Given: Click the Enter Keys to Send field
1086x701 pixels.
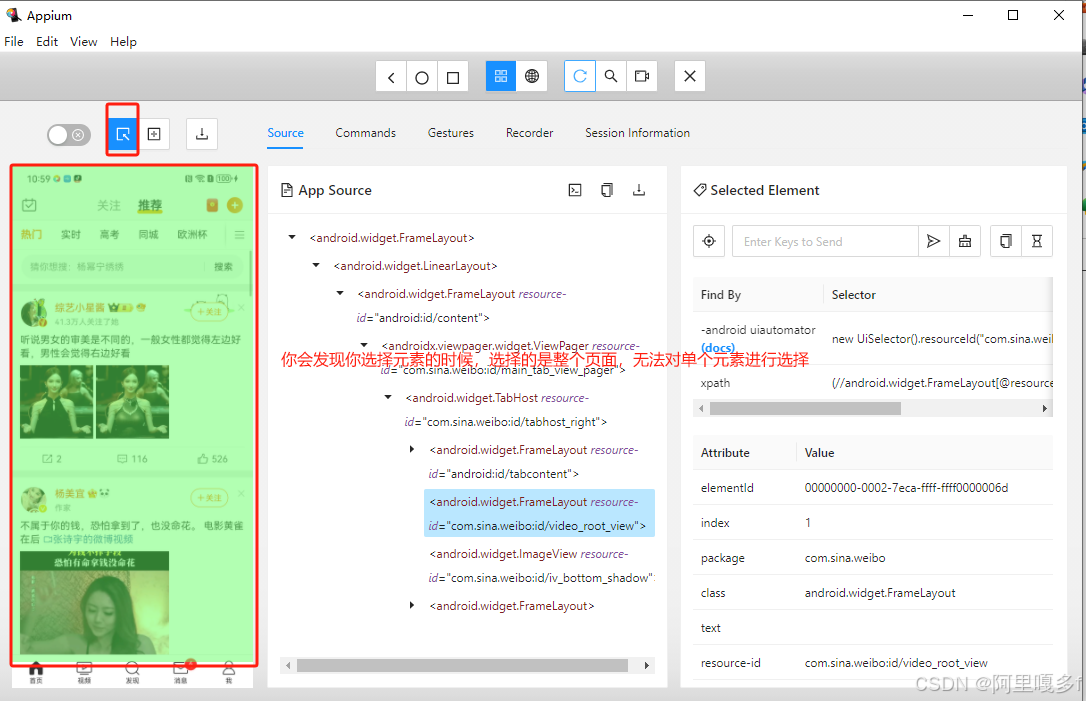Looking at the screenshot, I should (x=826, y=241).
